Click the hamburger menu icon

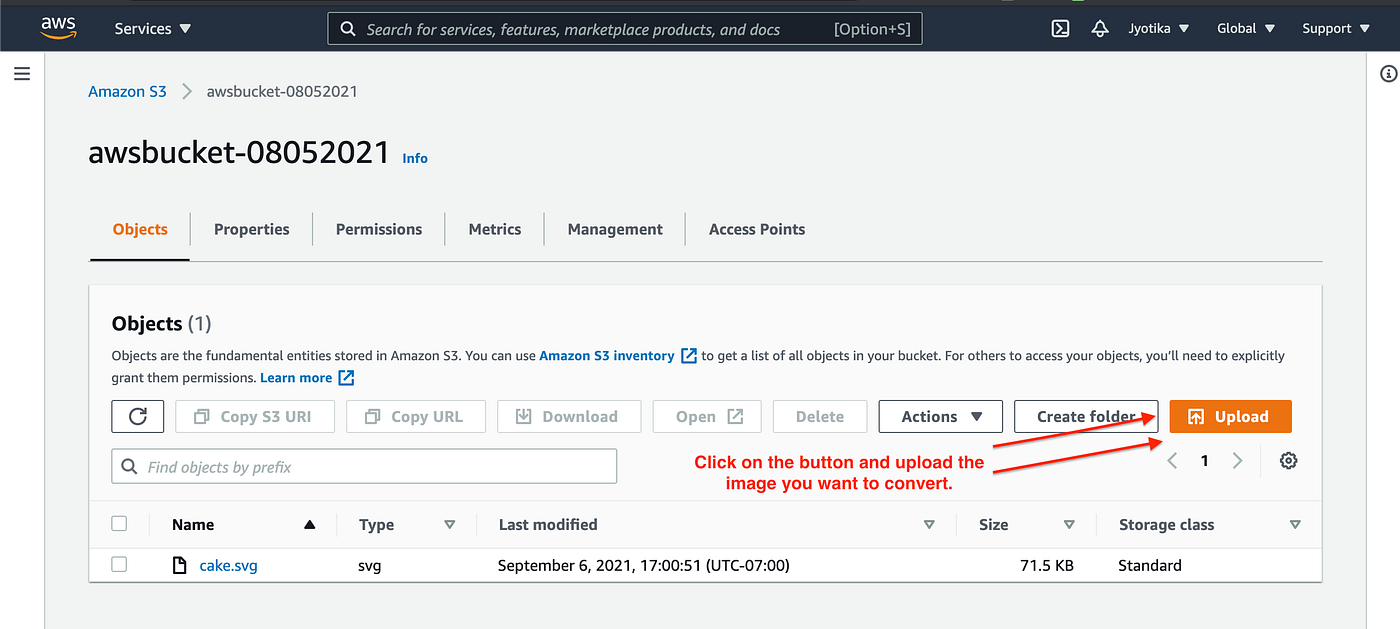[x=21, y=73]
